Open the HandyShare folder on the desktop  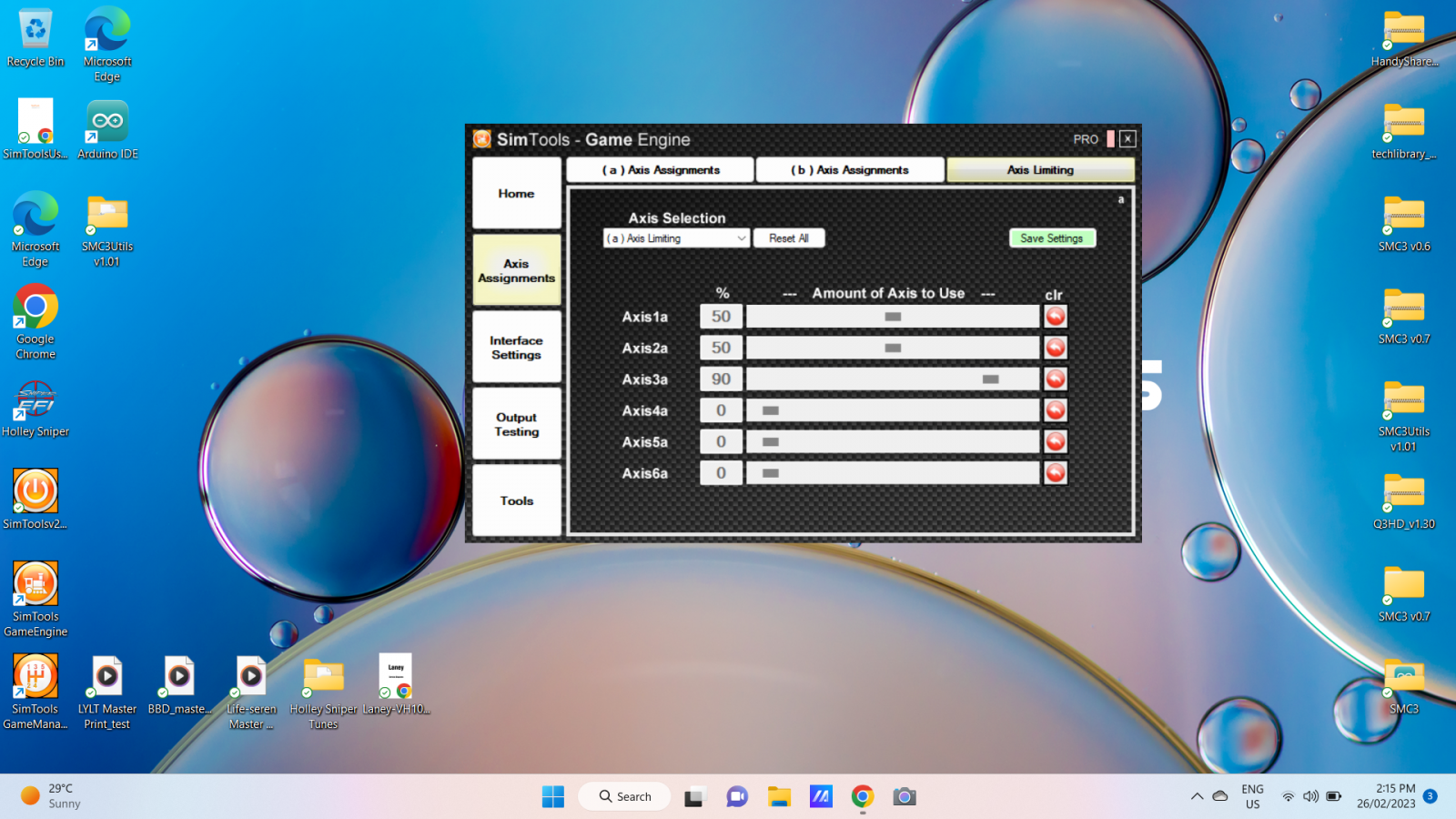[x=1404, y=38]
